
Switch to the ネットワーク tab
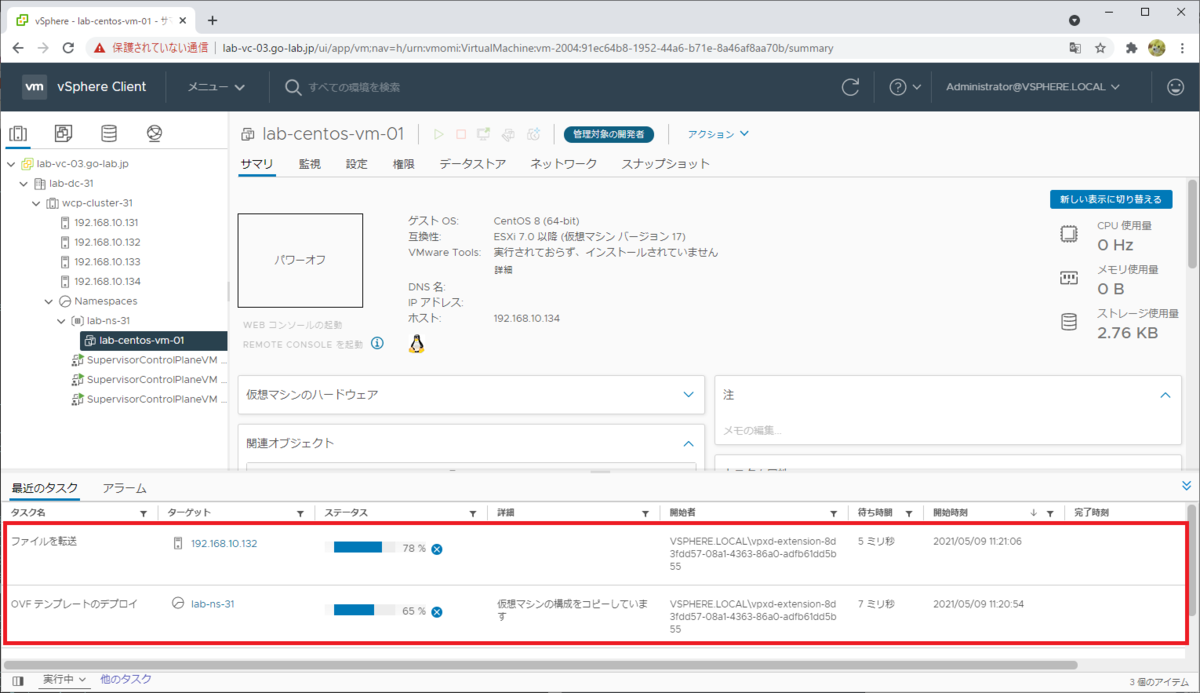pos(564,164)
